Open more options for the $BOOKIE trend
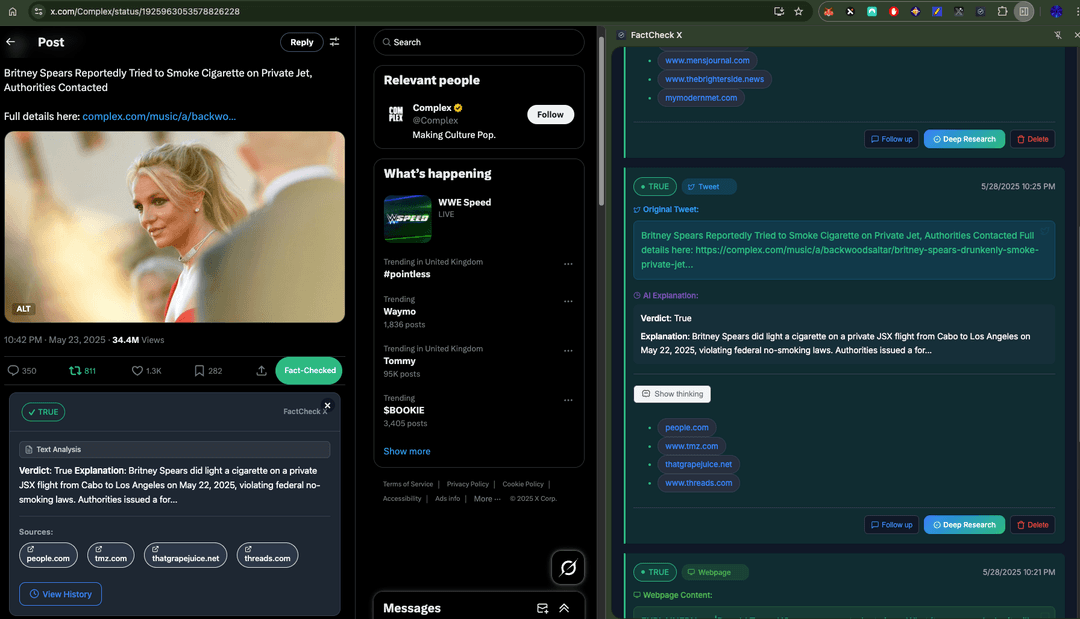1080x619 pixels. pyautogui.click(x=568, y=400)
